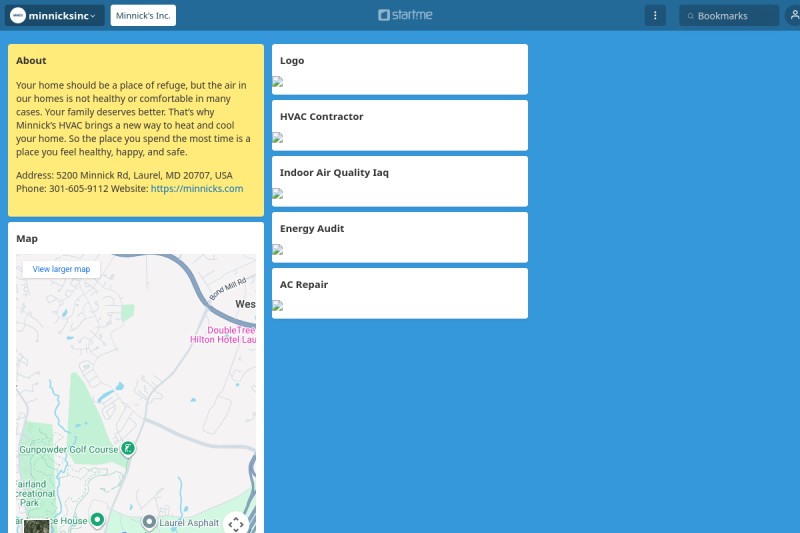This screenshot has width=800, height=533.
Task: Click the minnicksinc avatar logo
Action: 18,15
